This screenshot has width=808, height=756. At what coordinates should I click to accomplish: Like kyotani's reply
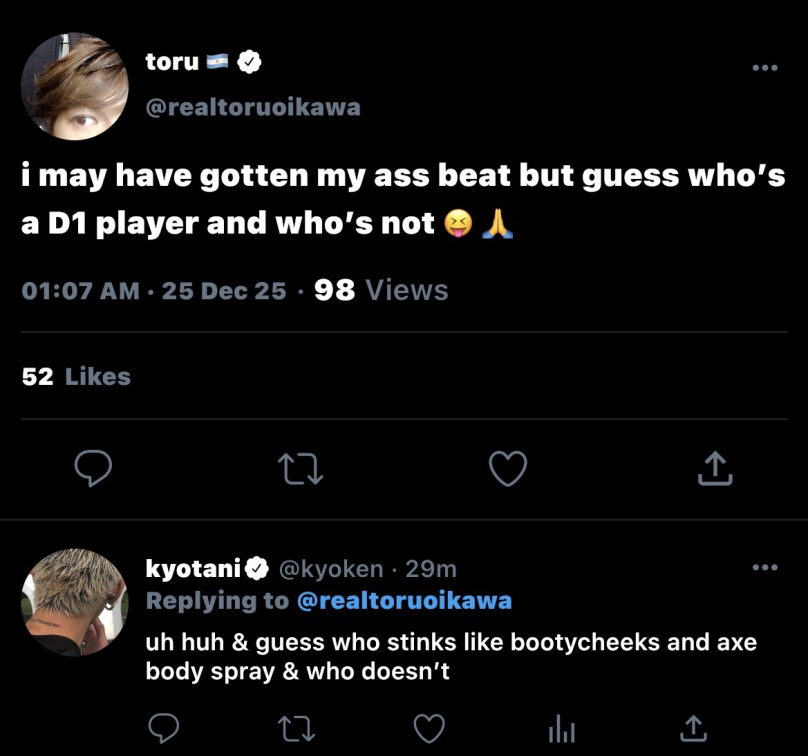coord(429,729)
